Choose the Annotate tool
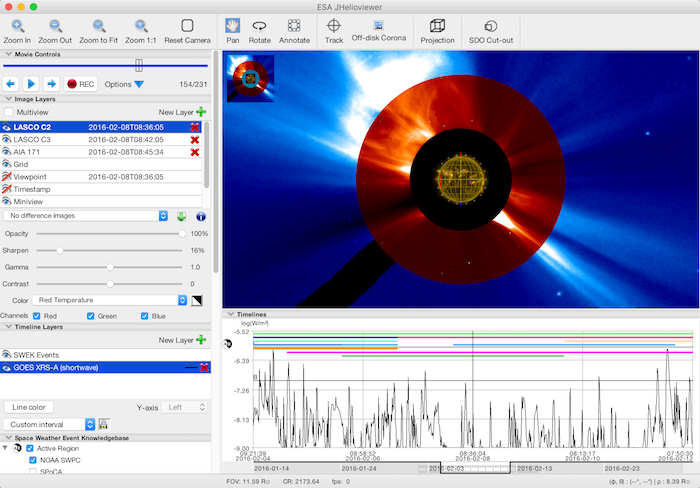This screenshot has width=700, height=488. (294, 25)
